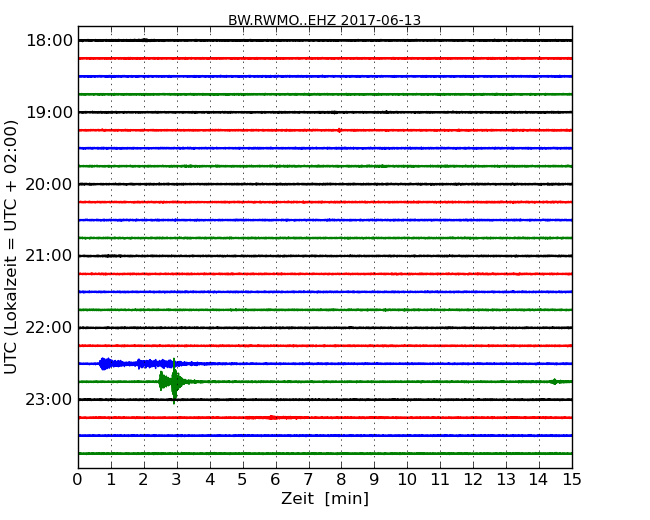Click the 14 tick on the minute axis
The height and width of the screenshot is (520, 650).
[539, 479]
